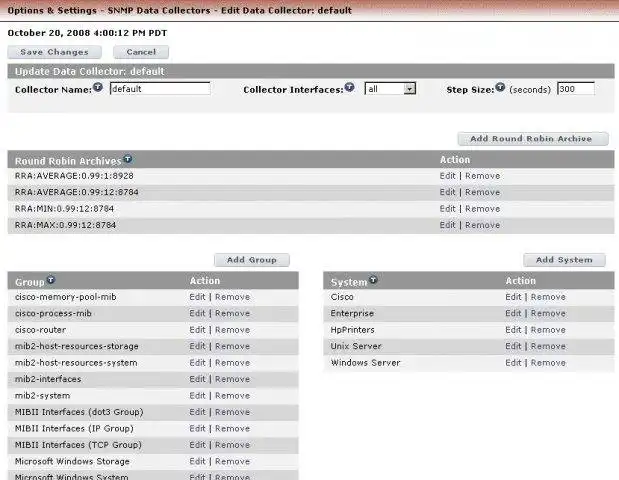Edit the cisco-memory-pool-mib group
Image resolution: width=619 pixels, height=480 pixels.
pyautogui.click(x=197, y=297)
